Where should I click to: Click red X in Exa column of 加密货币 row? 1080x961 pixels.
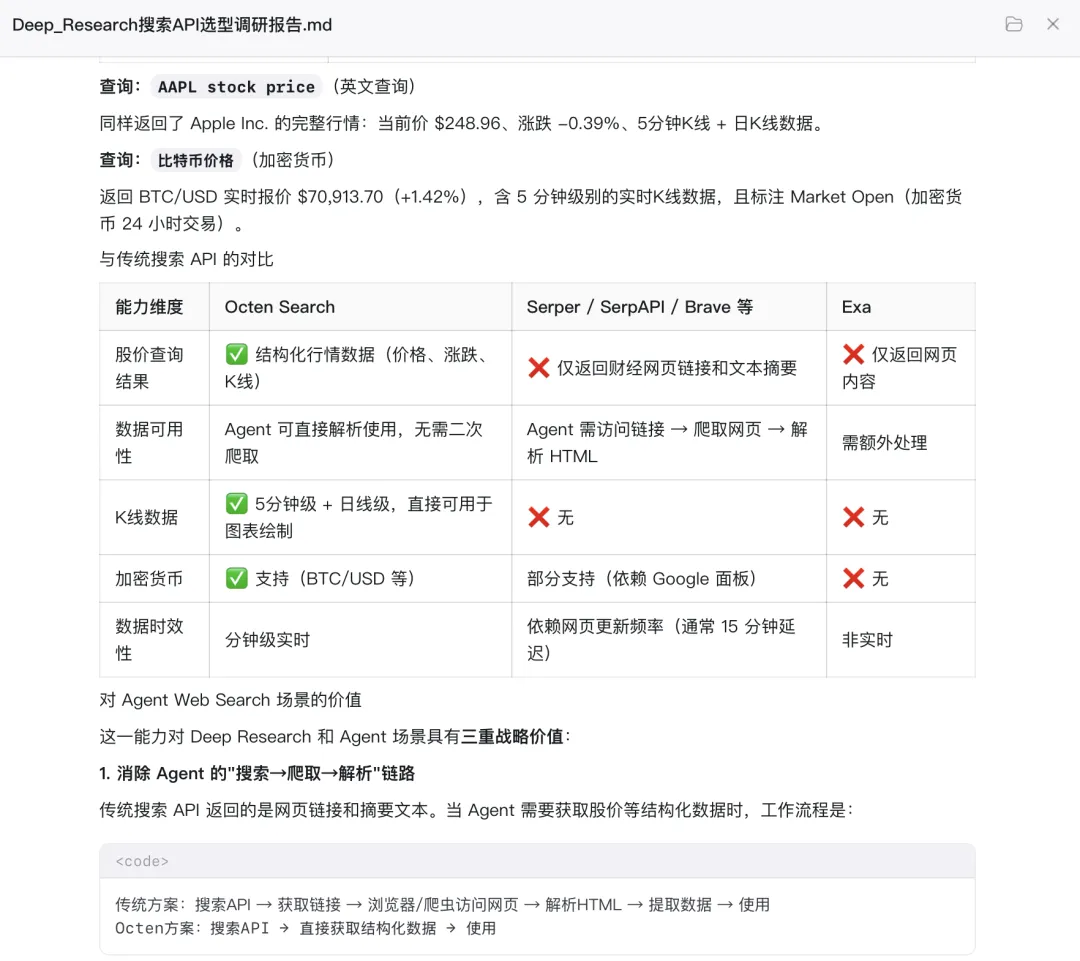(853, 579)
